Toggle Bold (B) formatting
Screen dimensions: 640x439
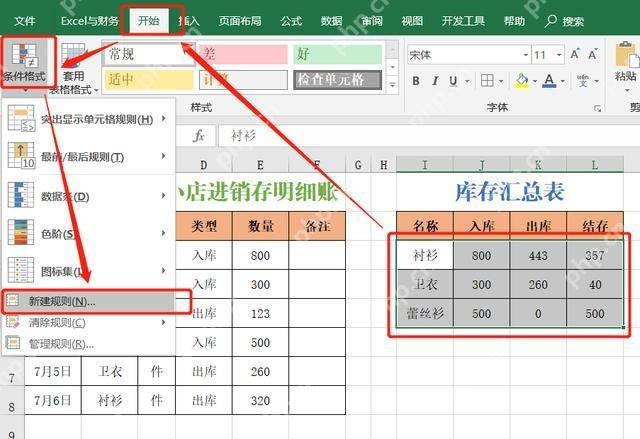click(x=416, y=81)
